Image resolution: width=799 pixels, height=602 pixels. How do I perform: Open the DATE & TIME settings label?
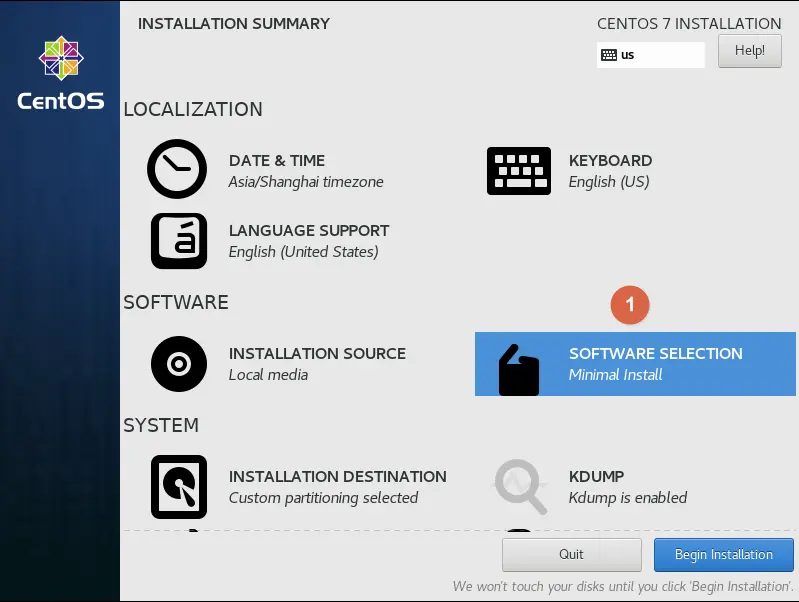click(x=277, y=161)
